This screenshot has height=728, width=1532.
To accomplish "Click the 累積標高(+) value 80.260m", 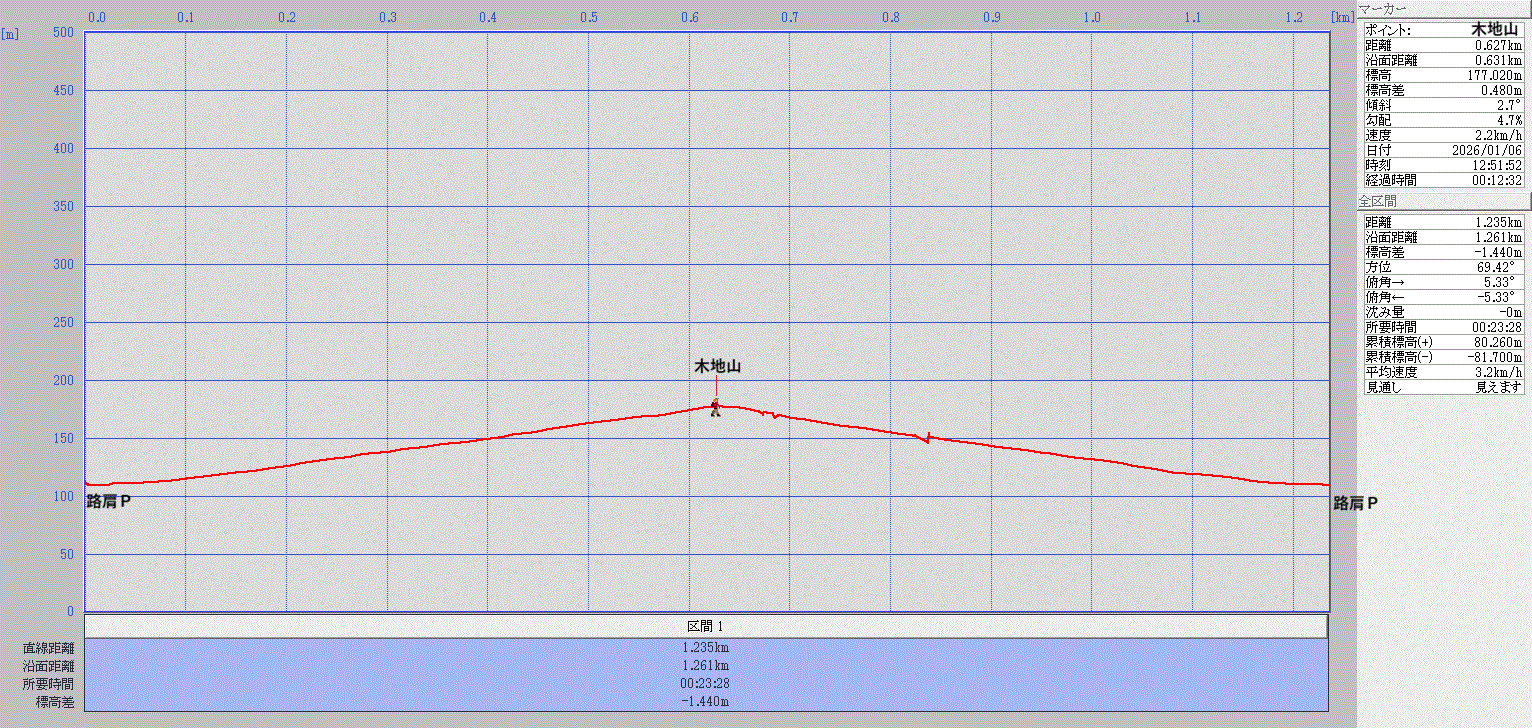I will [1496, 342].
